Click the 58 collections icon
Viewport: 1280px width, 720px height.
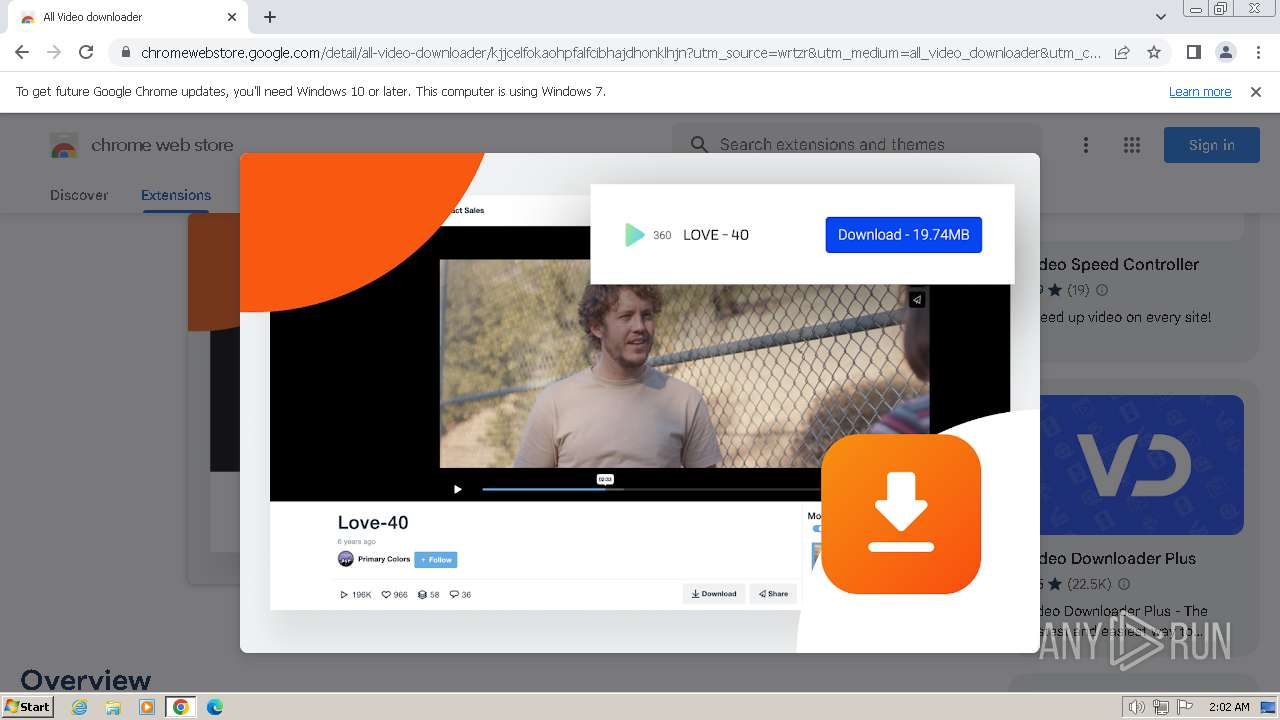coord(422,594)
